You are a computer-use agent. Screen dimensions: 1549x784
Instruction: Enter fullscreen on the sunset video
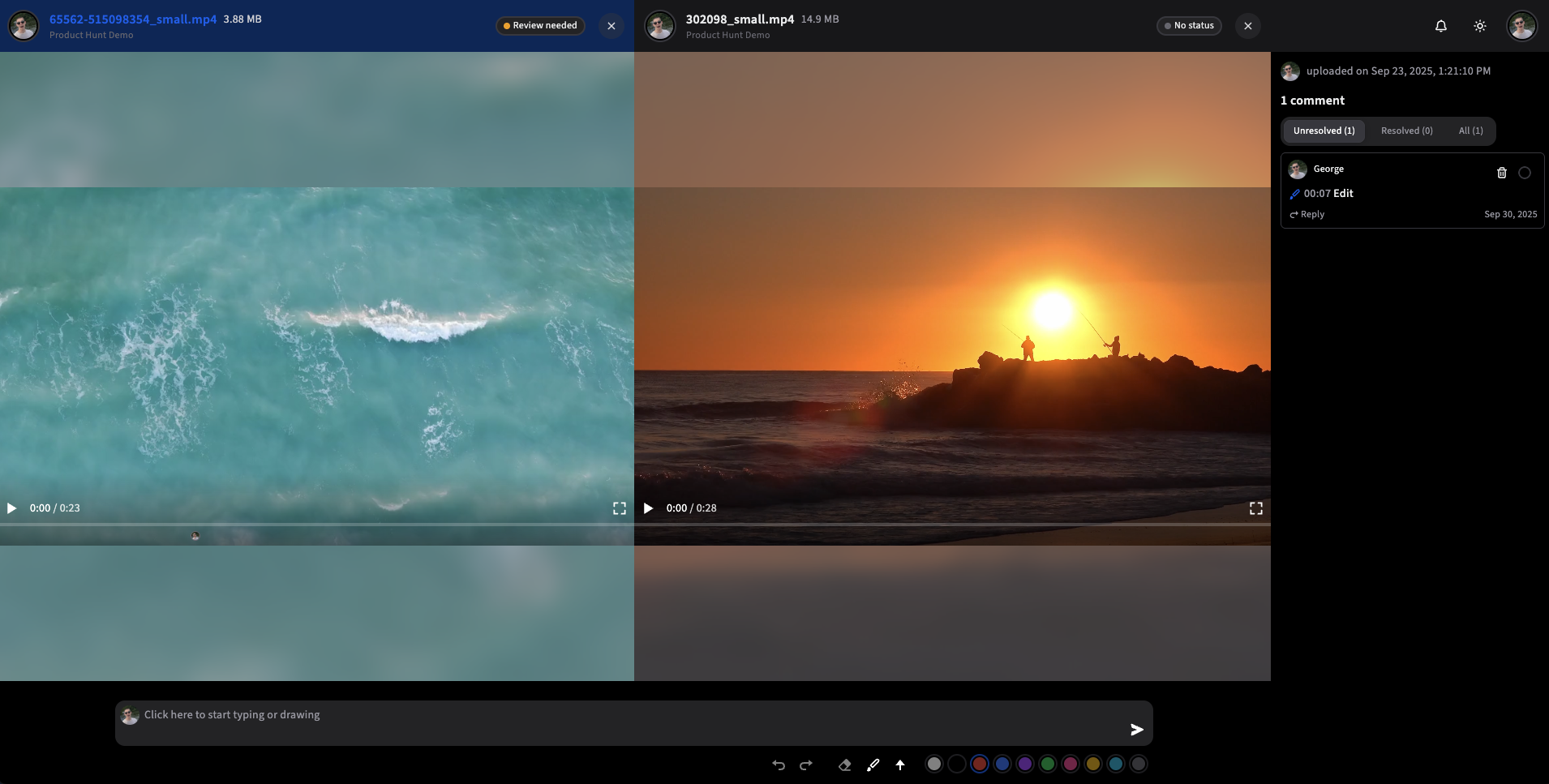1255,508
